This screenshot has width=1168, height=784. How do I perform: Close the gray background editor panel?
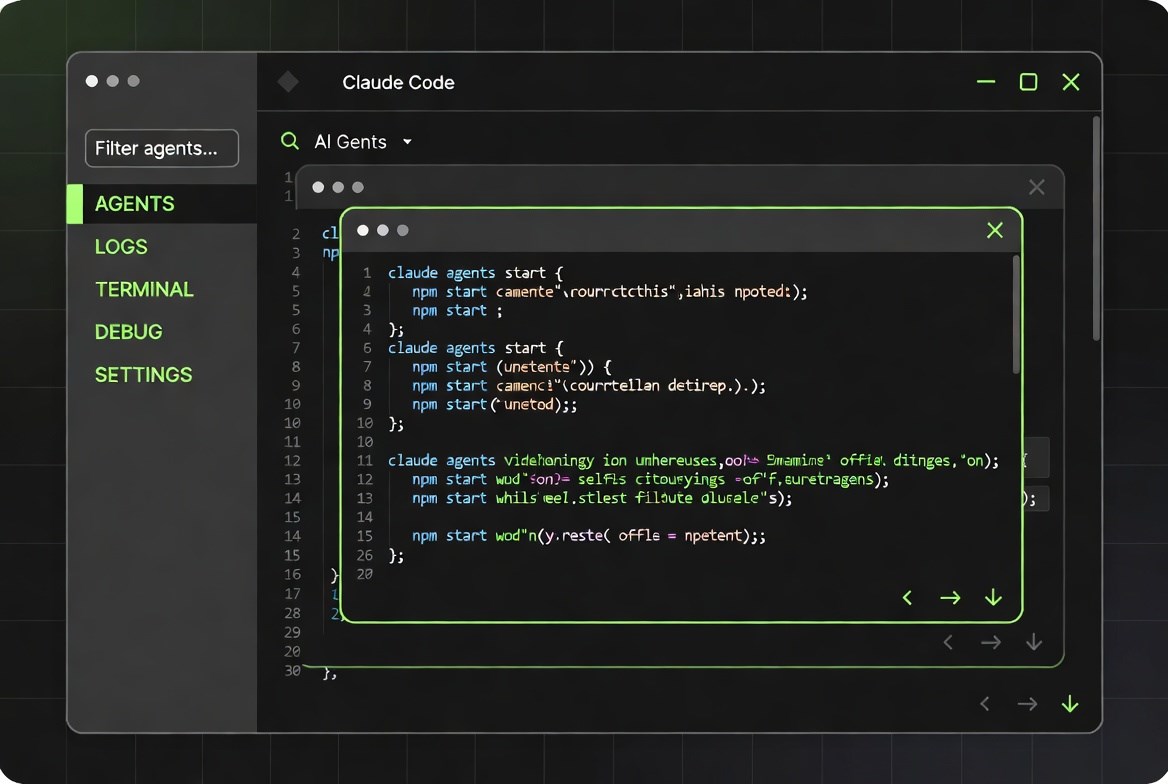tap(1036, 187)
